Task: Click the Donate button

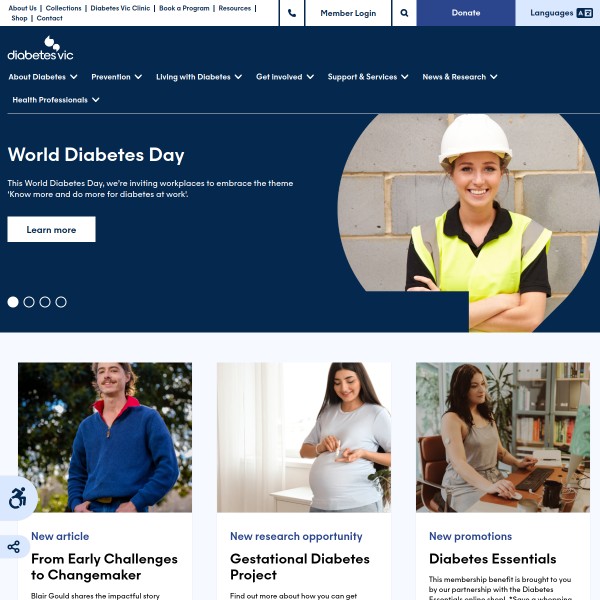Action: 466,13
